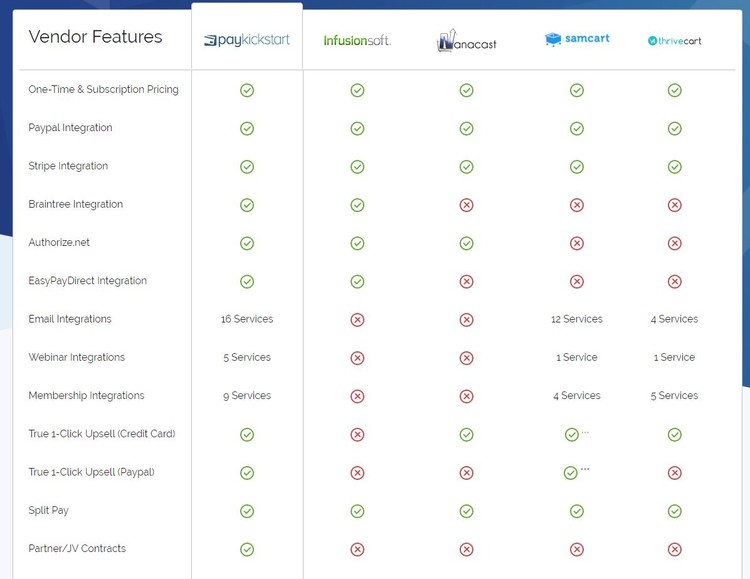750x579 pixels.
Task: Click the footnote dots beside SamCart credit card upsell
Action: click(x=585, y=432)
